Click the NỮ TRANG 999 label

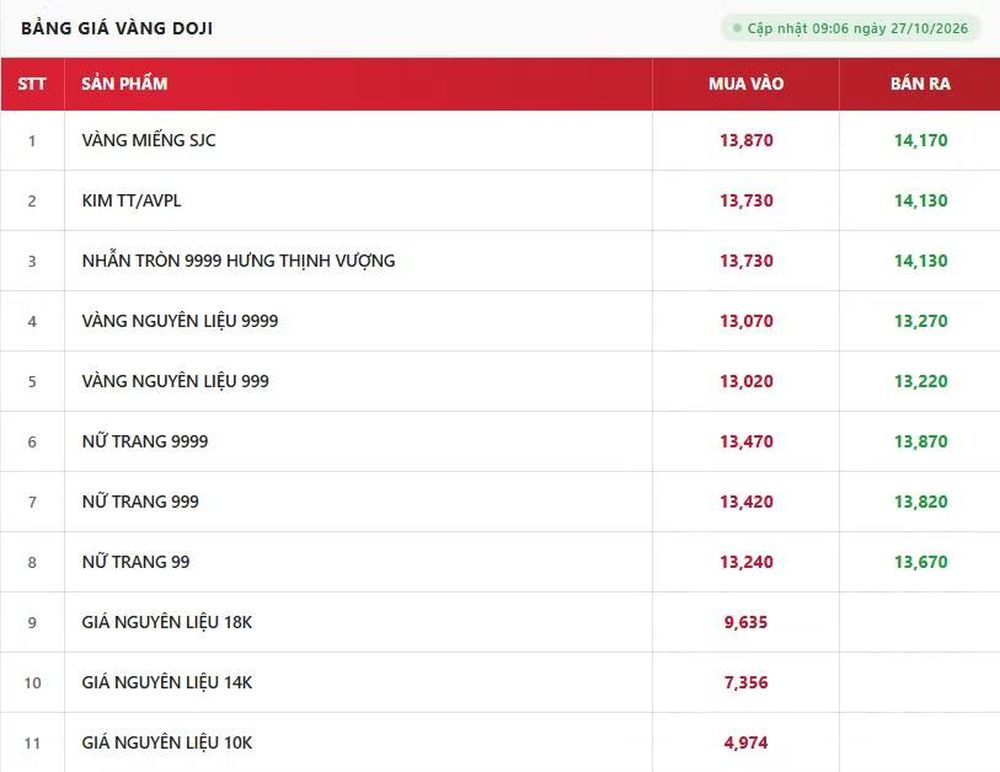[x=140, y=501]
